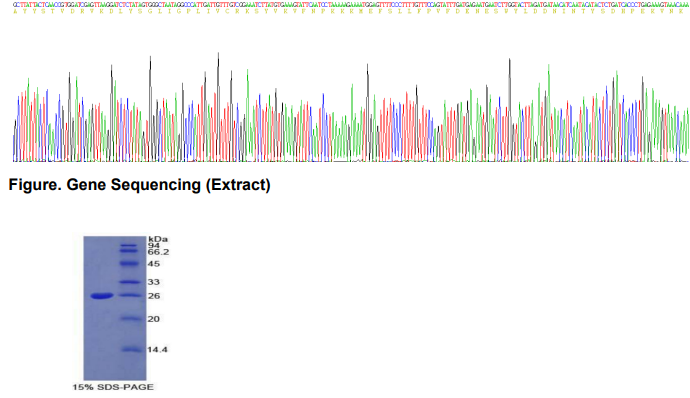This screenshot has height=398, width=690.
Task: Select the 15% SDS-PAGE label
Action: click(113, 387)
